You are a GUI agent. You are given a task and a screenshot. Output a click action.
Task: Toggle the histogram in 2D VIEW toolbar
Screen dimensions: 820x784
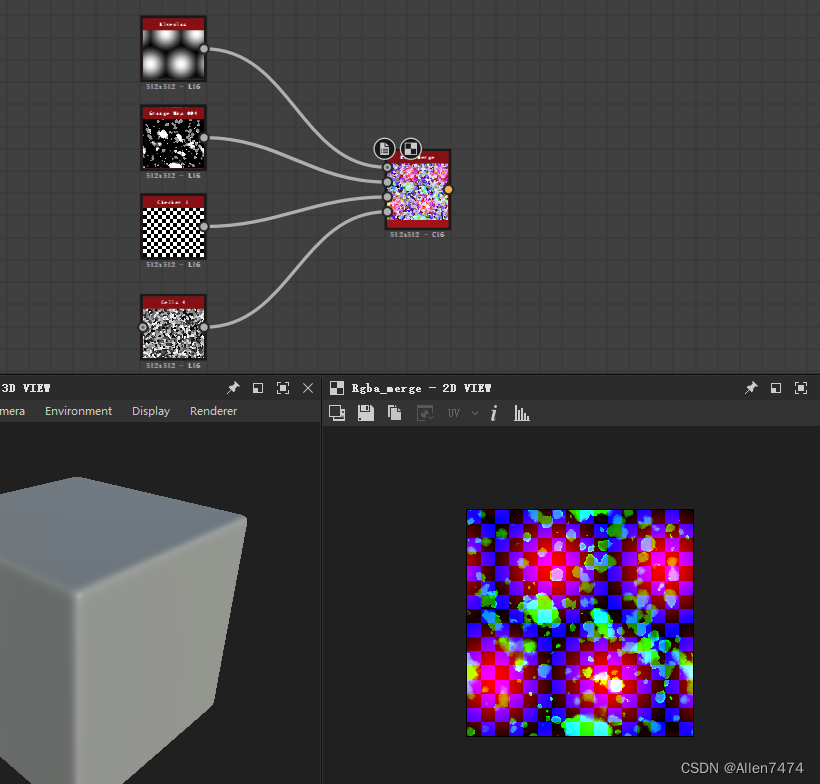[521, 413]
